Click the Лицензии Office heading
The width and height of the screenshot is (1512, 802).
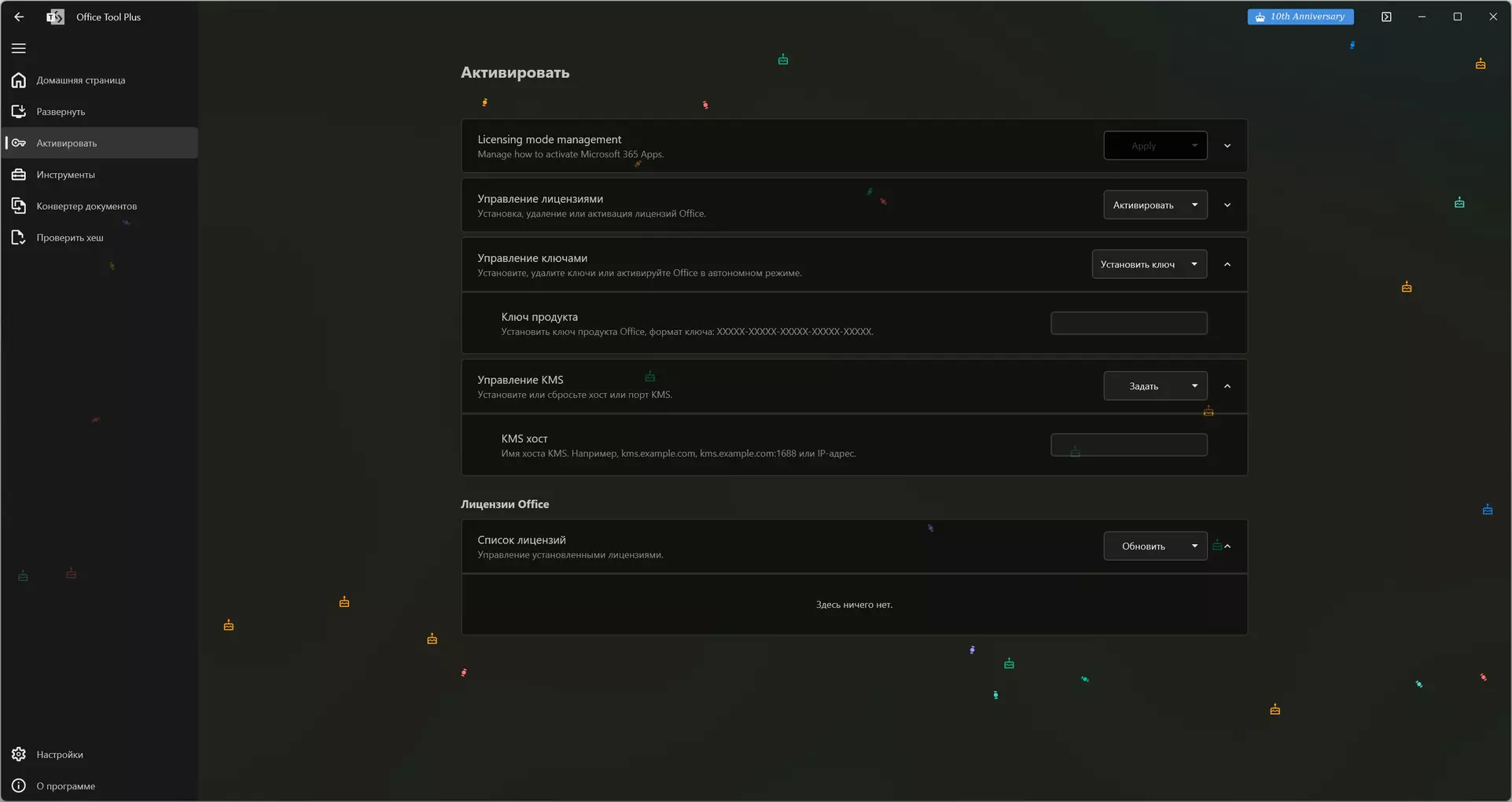tap(505, 504)
